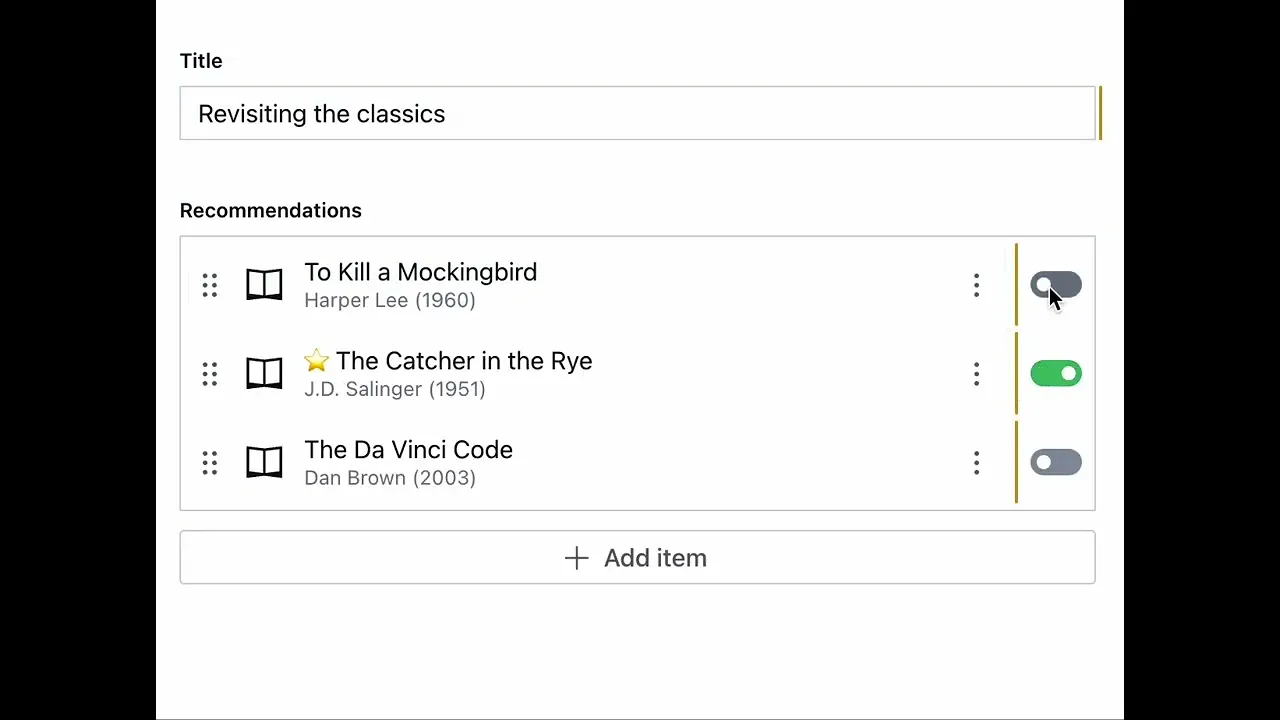Select the Harper Lee (1960) subtitle
1280x720 pixels.
[x=390, y=301]
